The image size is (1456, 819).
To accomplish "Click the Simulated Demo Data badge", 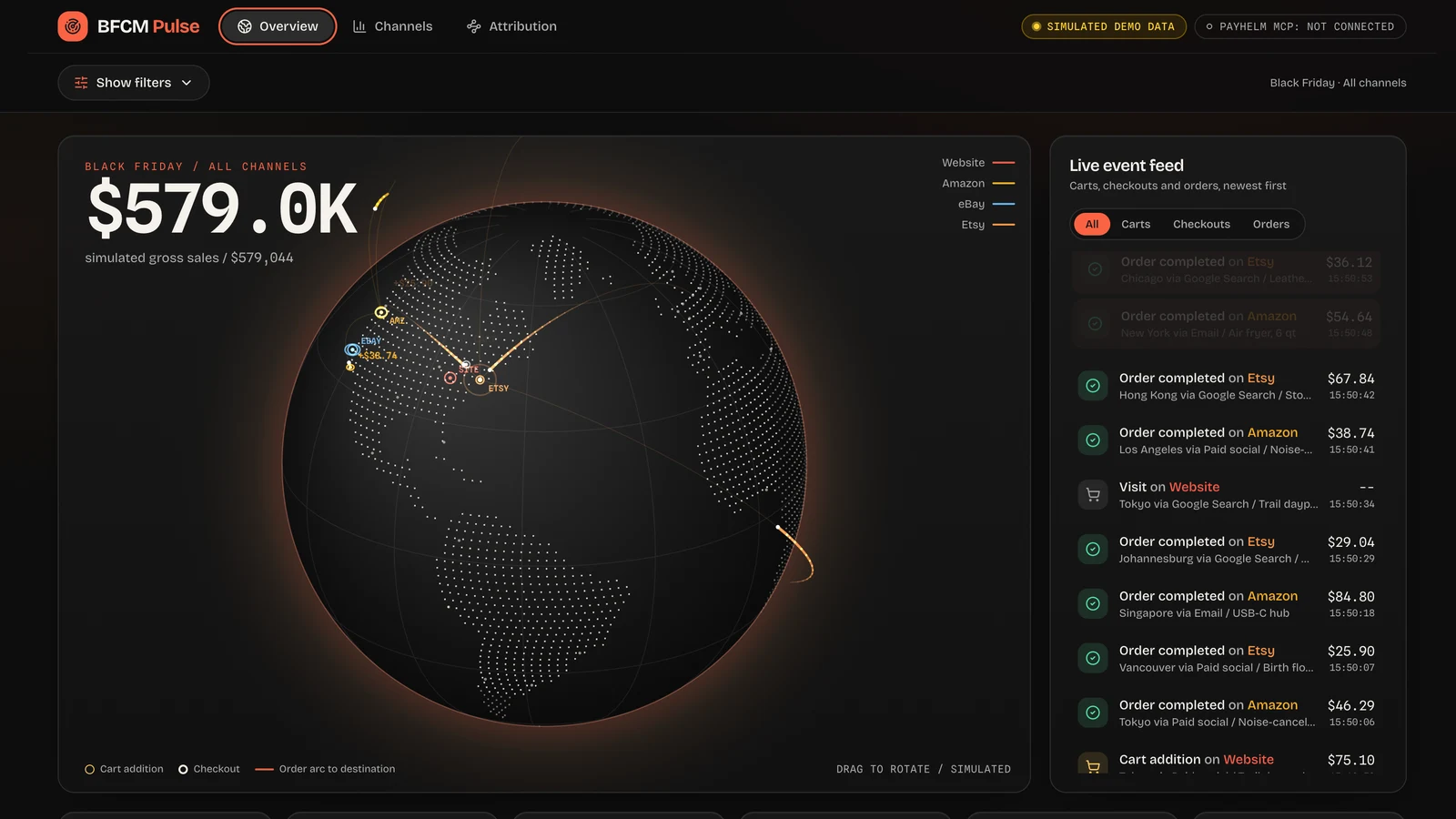I will click(x=1104, y=26).
